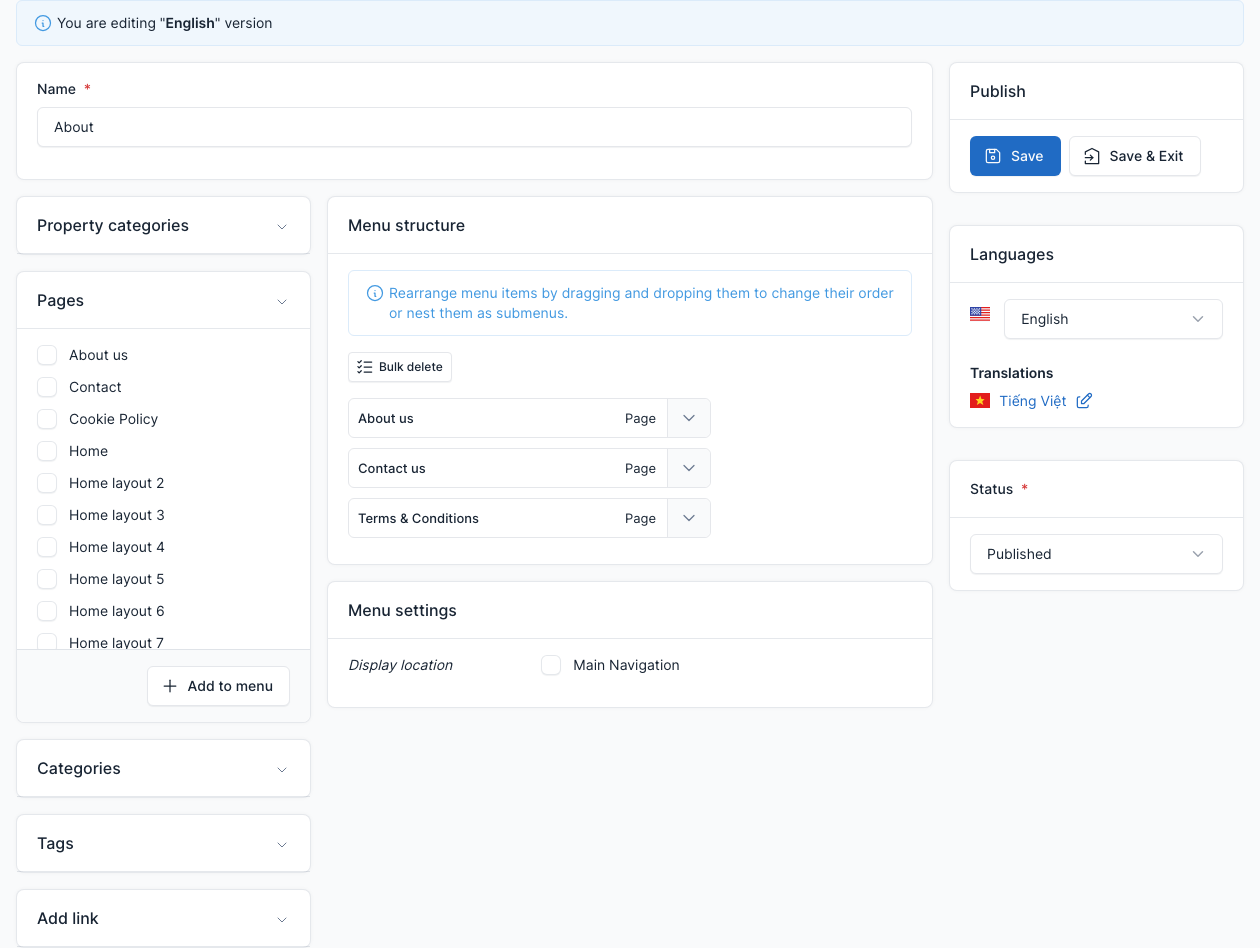
Task: Click the Display location label
Action: [400, 665]
